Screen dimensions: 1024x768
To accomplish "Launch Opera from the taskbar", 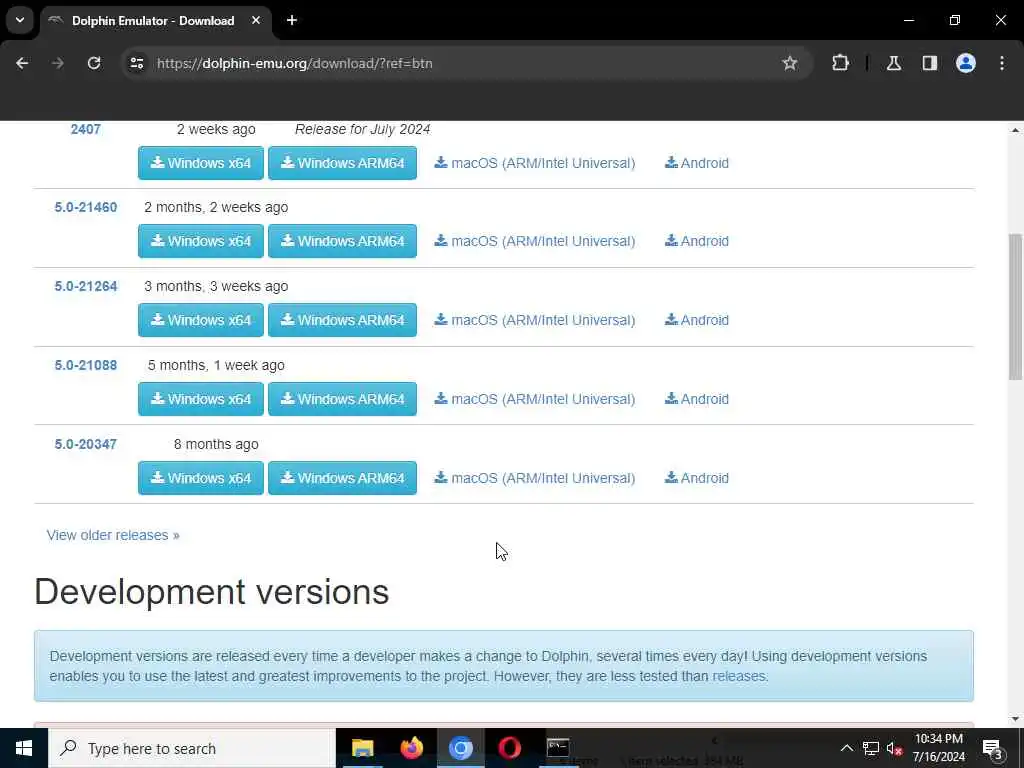I will point(509,748).
